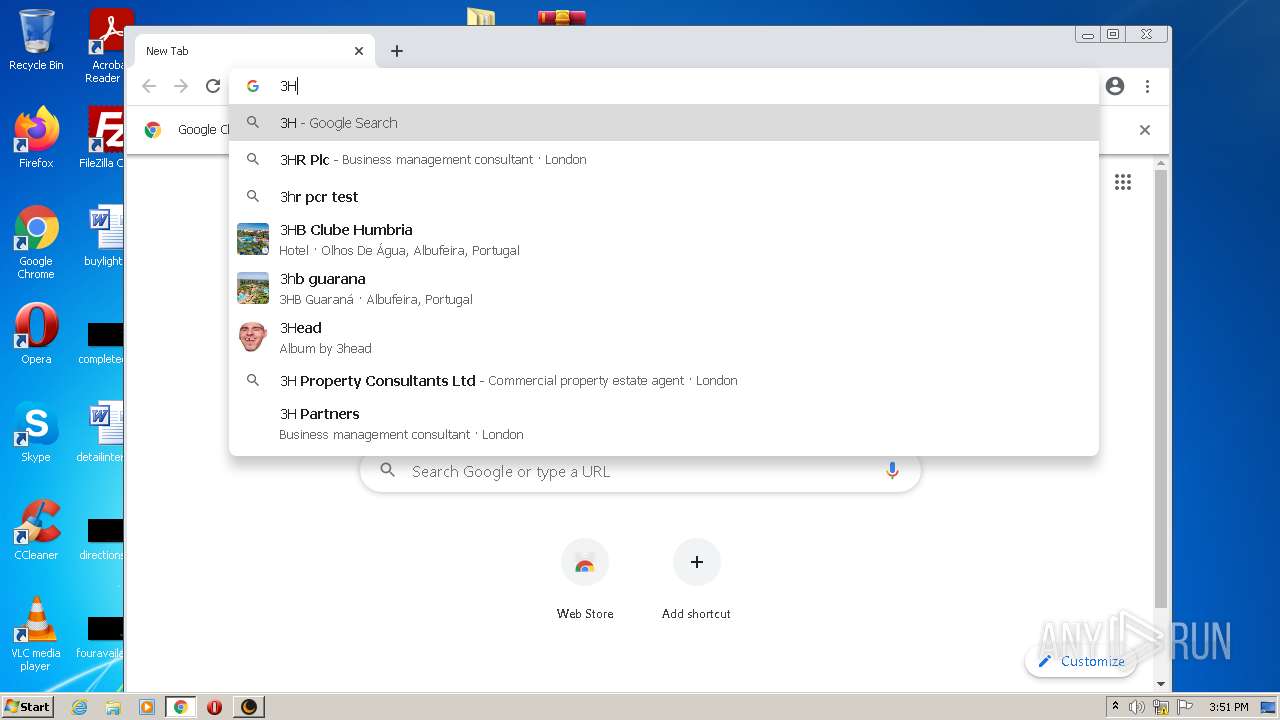
Task: Click the scrollbar down arrow
Action: pos(1160,684)
